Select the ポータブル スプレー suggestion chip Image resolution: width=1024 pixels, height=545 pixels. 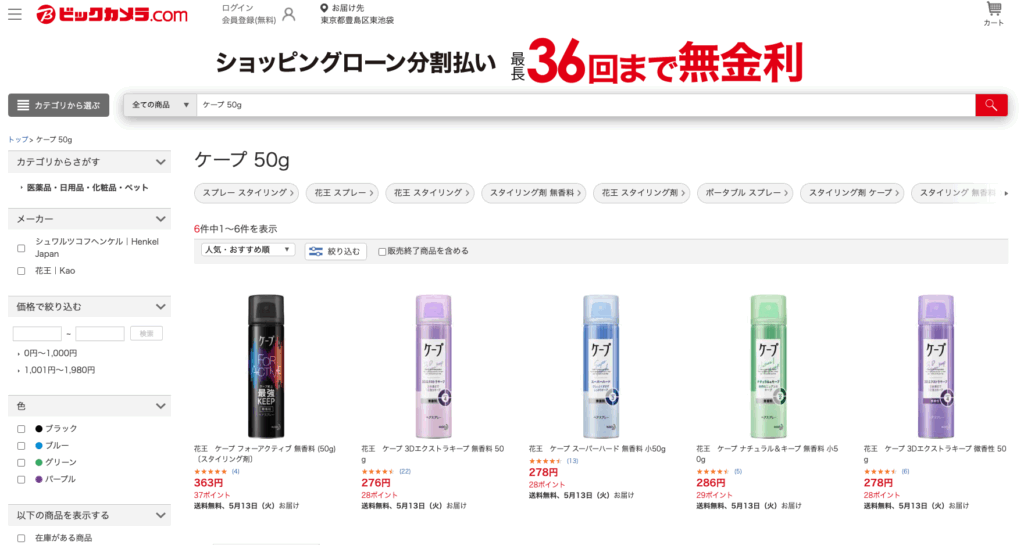click(745, 193)
